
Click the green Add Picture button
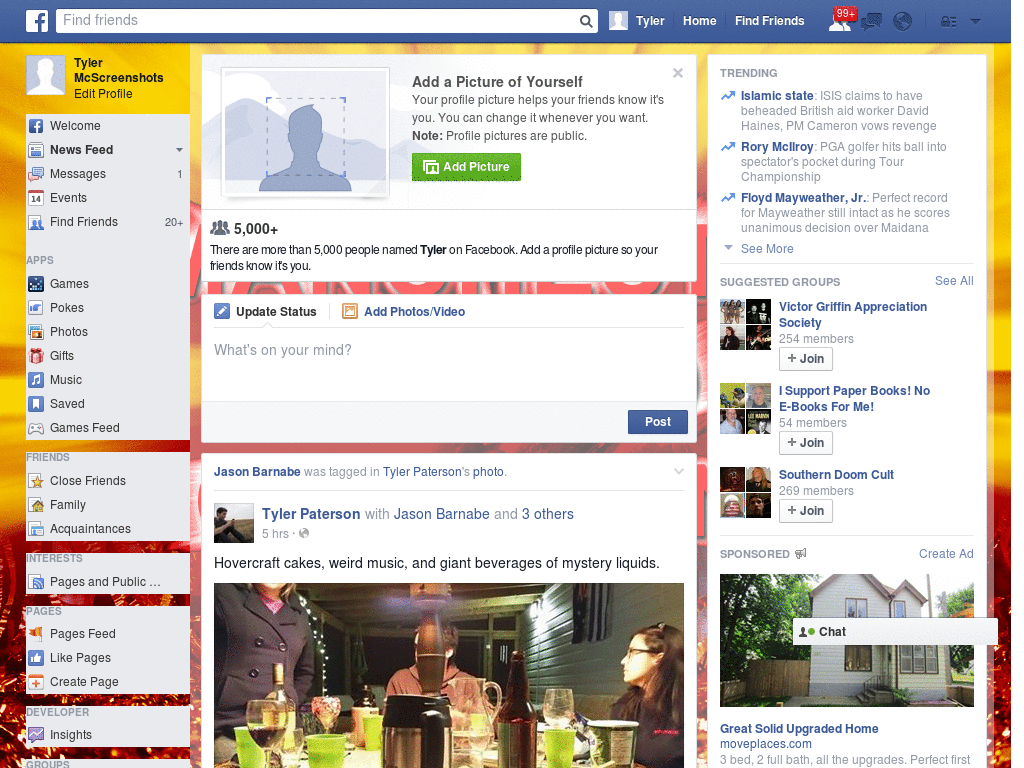point(466,167)
